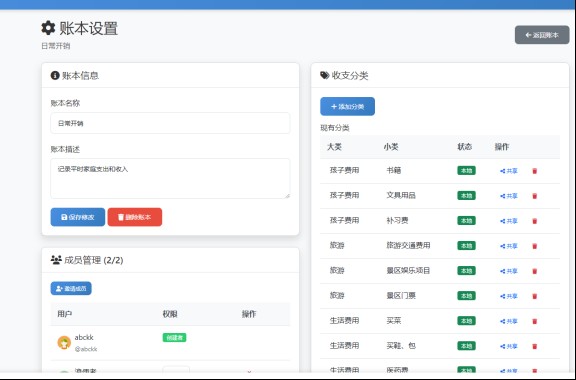Image resolution: width=576 pixels, height=380 pixels.
Task: Share the 买鞋、包 category
Action: [509, 346]
